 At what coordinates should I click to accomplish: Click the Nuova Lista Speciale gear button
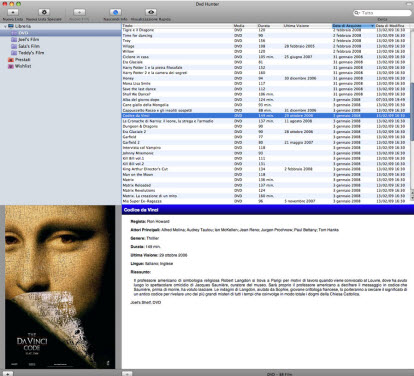pyautogui.click(x=44, y=12)
